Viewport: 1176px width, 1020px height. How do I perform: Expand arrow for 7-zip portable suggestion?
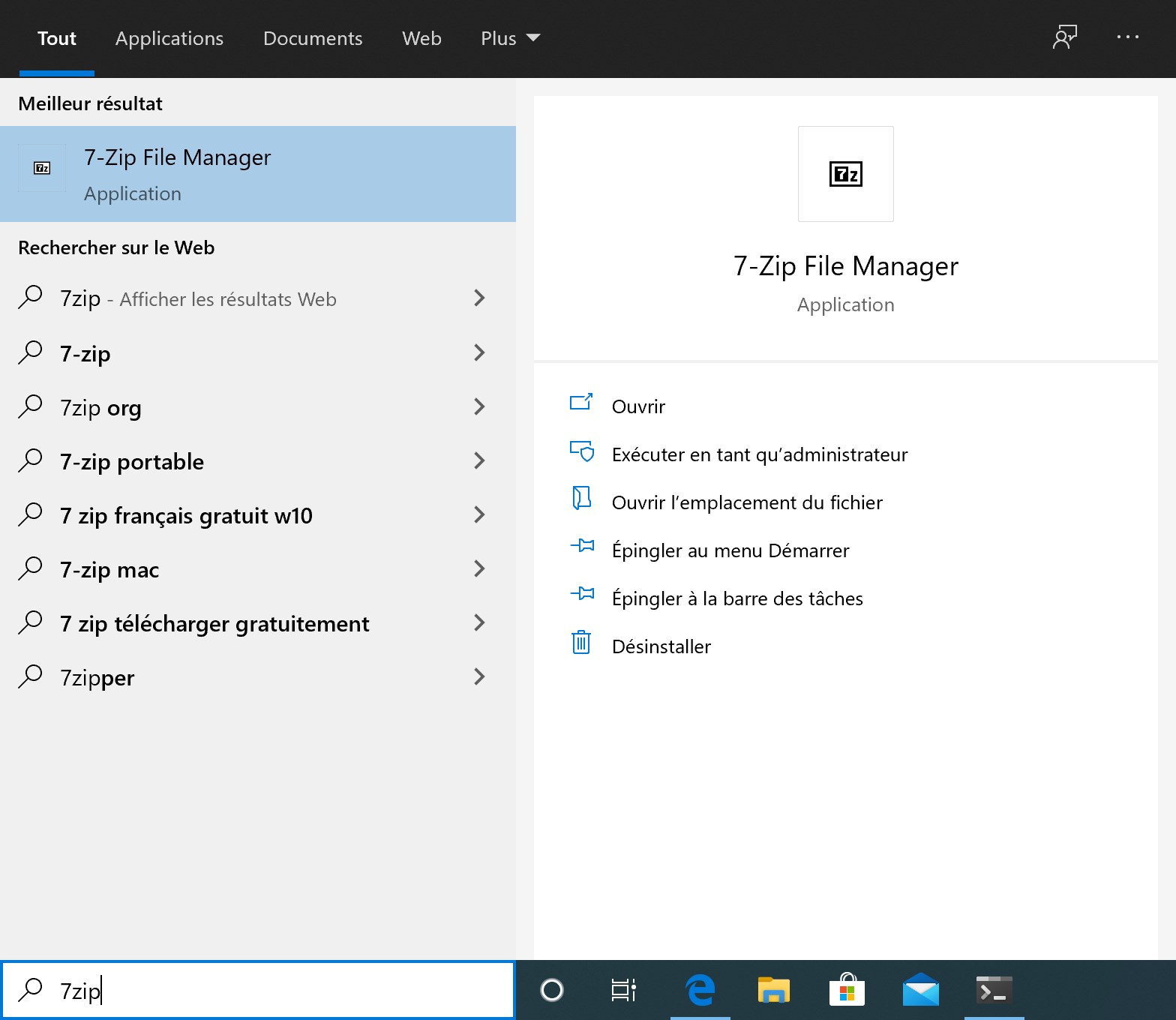pyautogui.click(x=479, y=460)
